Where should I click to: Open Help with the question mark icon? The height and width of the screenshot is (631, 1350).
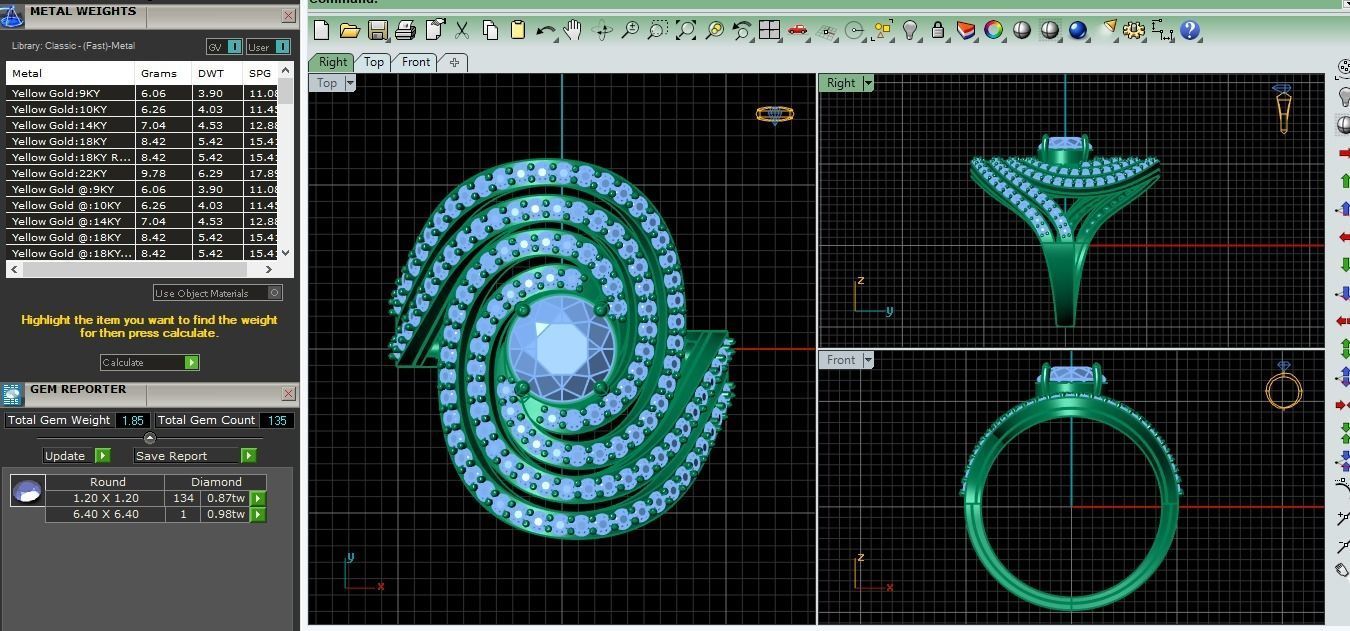tap(1190, 30)
